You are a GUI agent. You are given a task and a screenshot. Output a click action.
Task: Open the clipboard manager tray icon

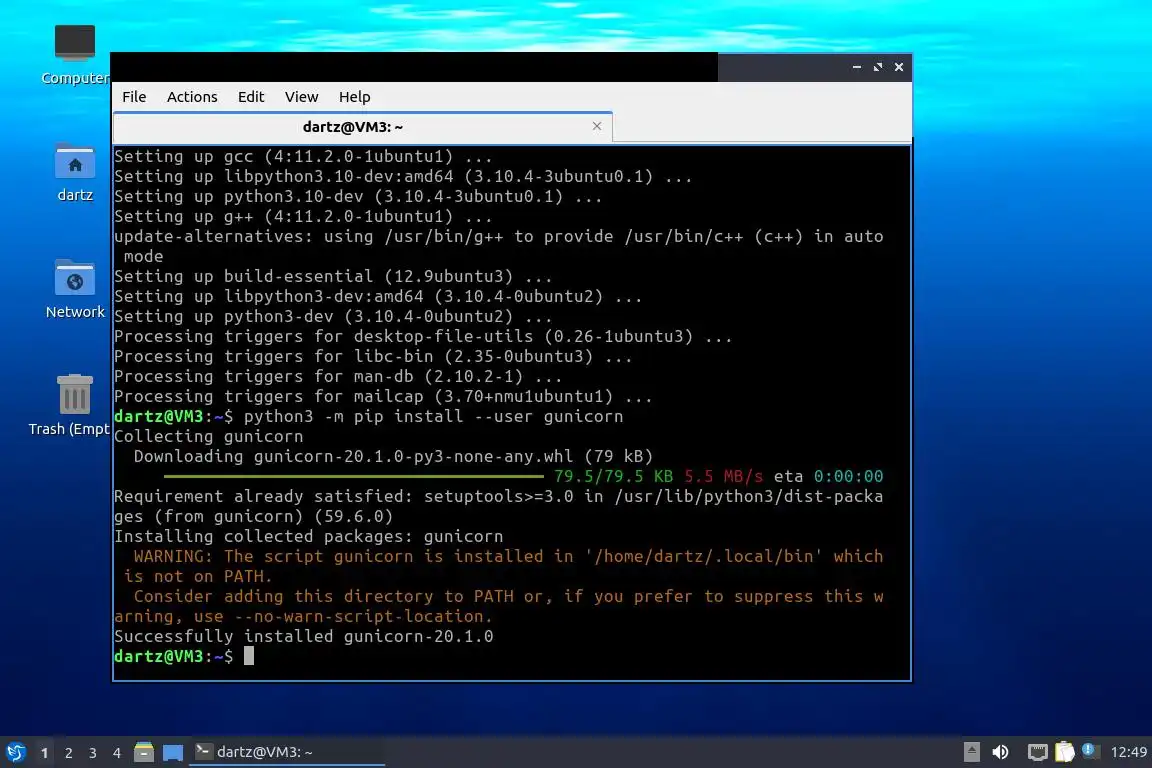[x=1065, y=752]
